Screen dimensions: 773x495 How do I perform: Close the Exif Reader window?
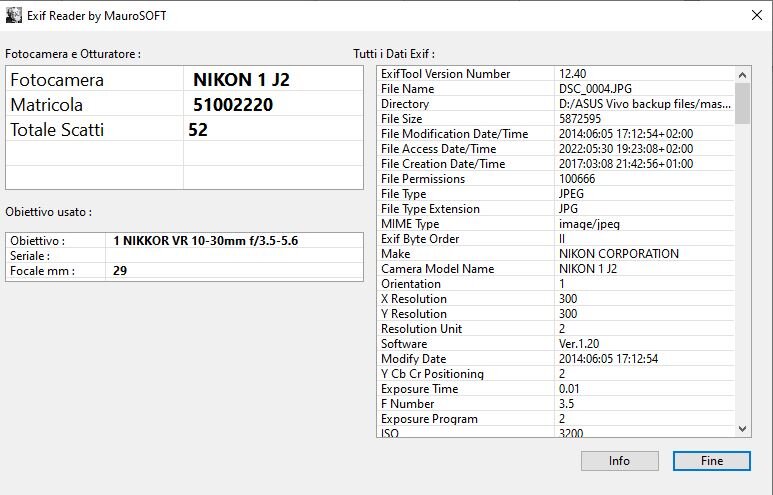[757, 15]
